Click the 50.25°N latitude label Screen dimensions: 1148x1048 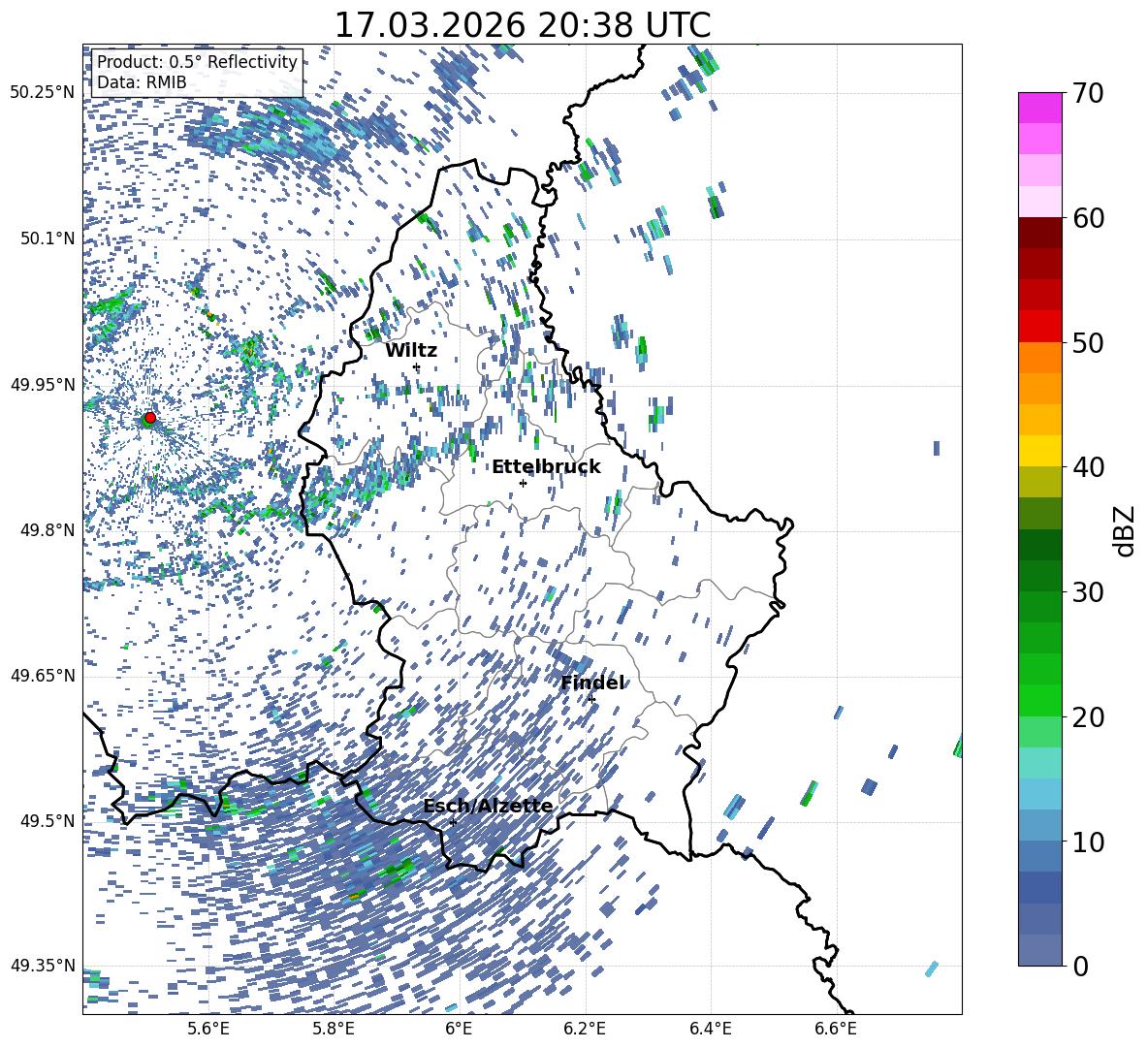click(x=43, y=93)
